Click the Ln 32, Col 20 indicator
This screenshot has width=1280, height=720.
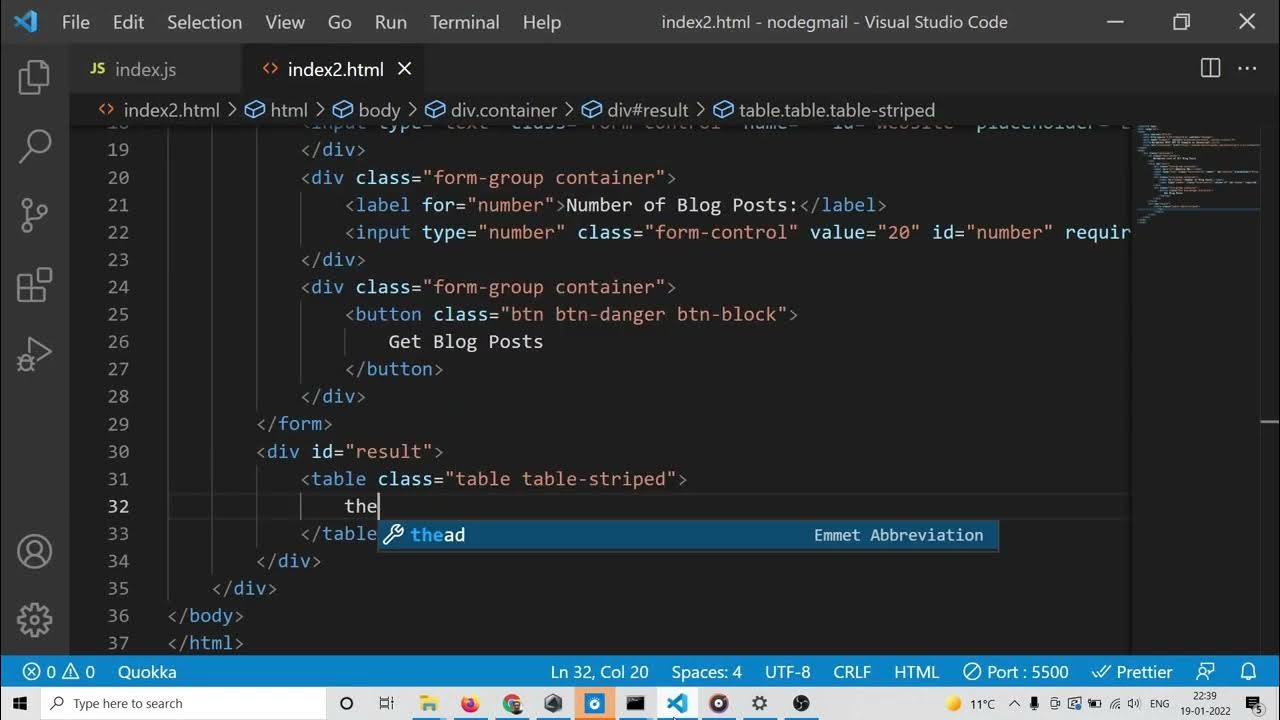click(x=599, y=672)
